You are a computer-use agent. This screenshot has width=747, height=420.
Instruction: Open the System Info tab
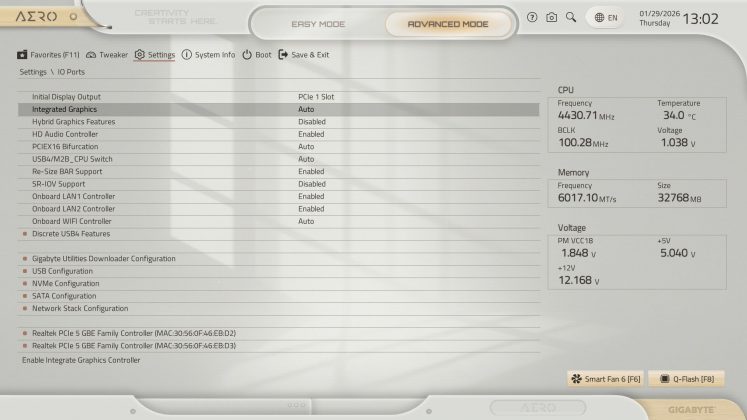(208, 55)
